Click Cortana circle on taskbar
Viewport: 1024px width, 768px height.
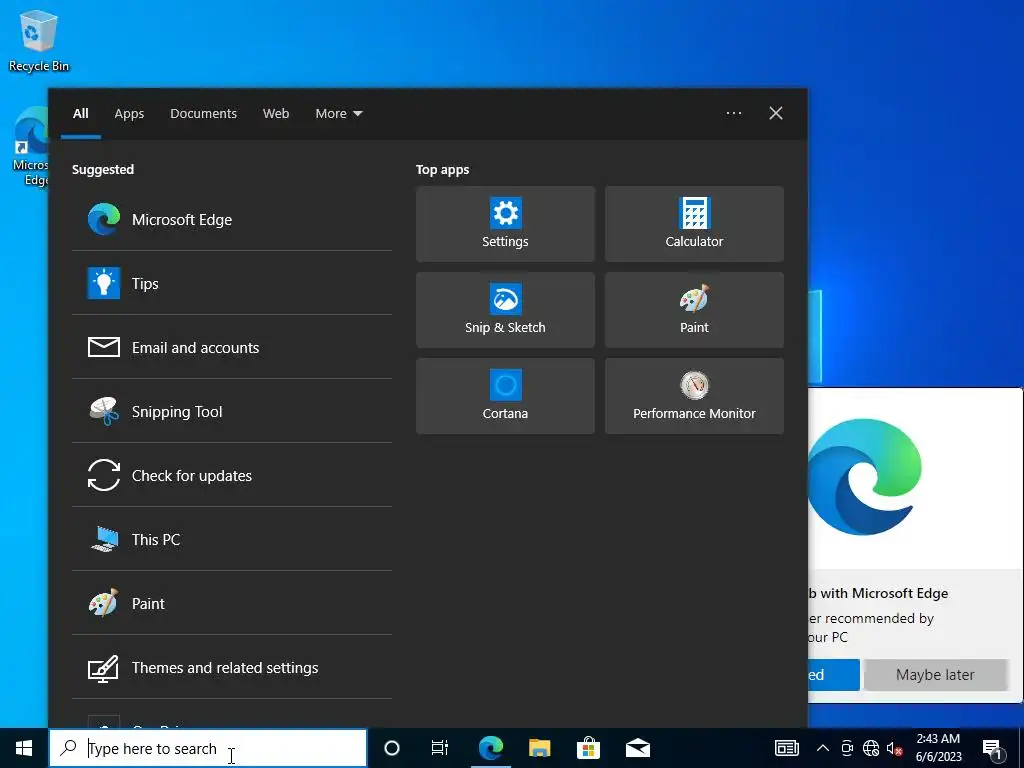(392, 748)
